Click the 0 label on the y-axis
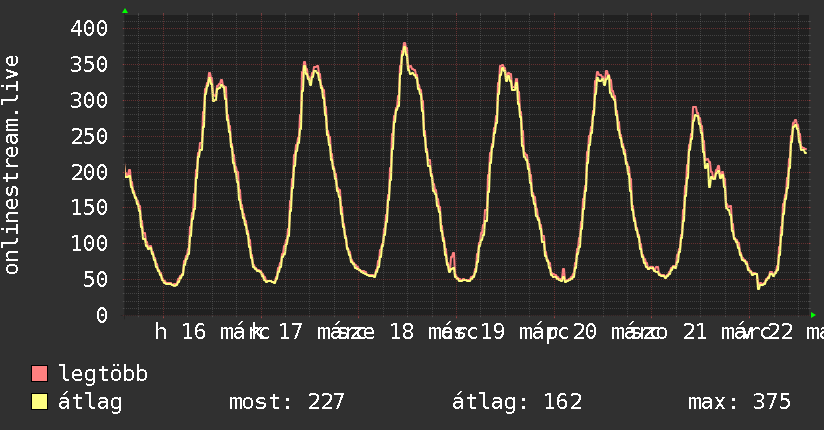 coord(101,315)
